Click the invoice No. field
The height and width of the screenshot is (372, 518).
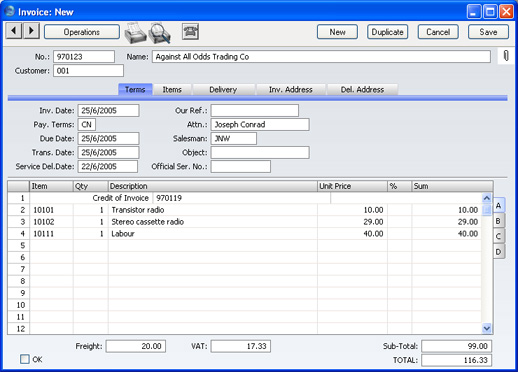84,57
